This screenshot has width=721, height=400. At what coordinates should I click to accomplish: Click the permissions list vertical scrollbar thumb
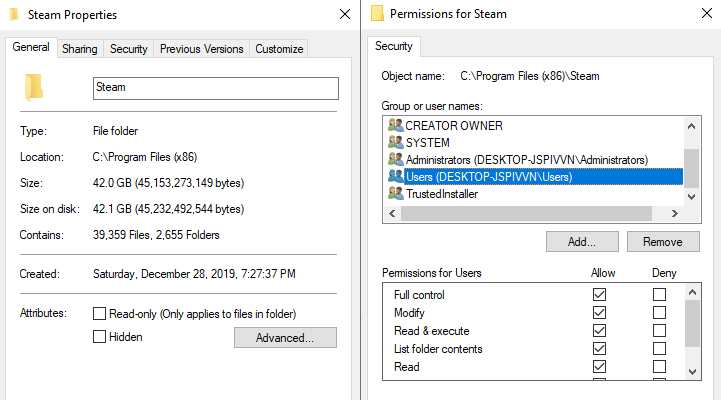point(692,324)
